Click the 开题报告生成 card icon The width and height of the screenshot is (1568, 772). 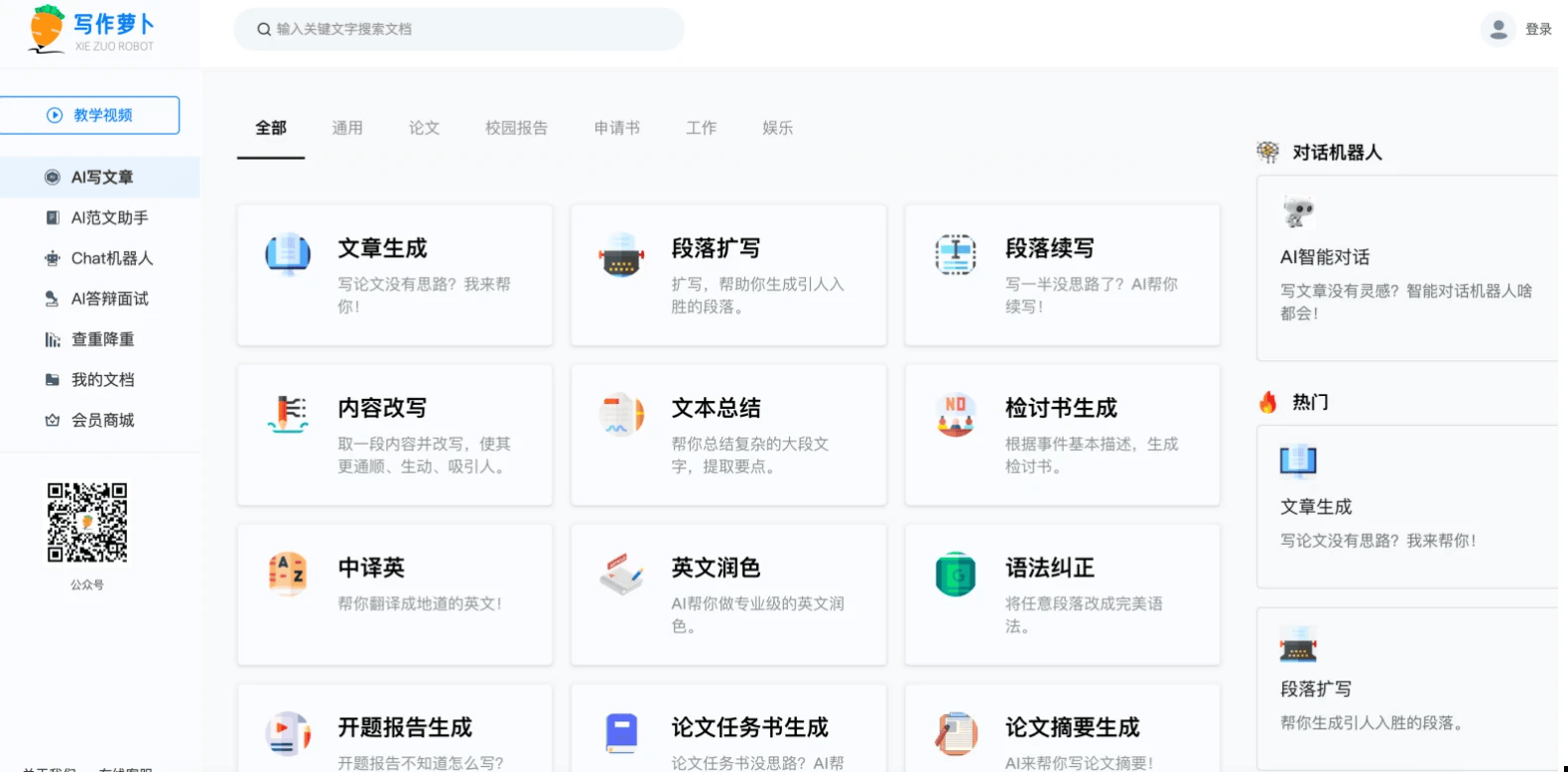pos(288,733)
